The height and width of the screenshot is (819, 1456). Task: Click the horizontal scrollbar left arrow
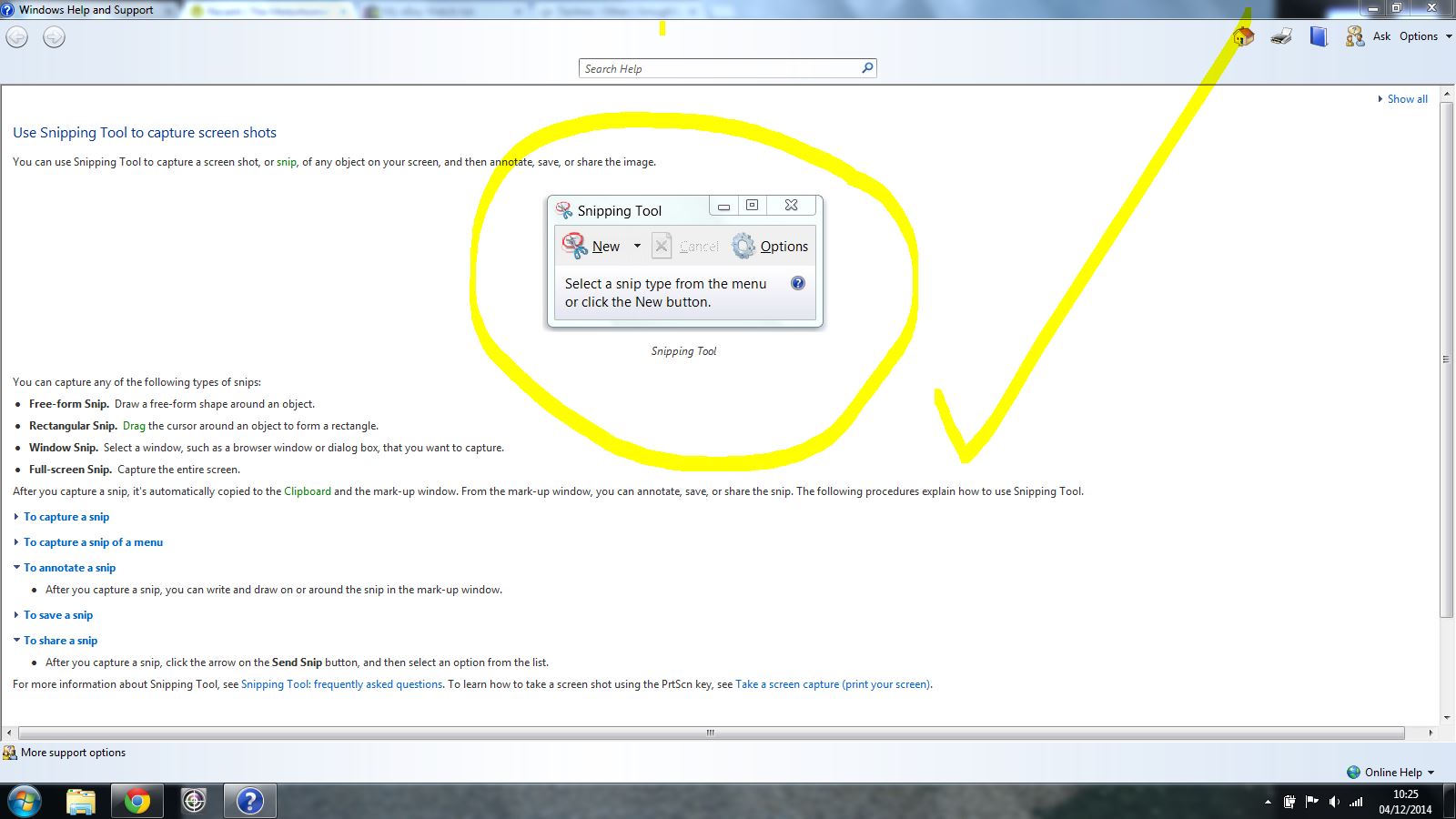pyautogui.click(x=9, y=733)
